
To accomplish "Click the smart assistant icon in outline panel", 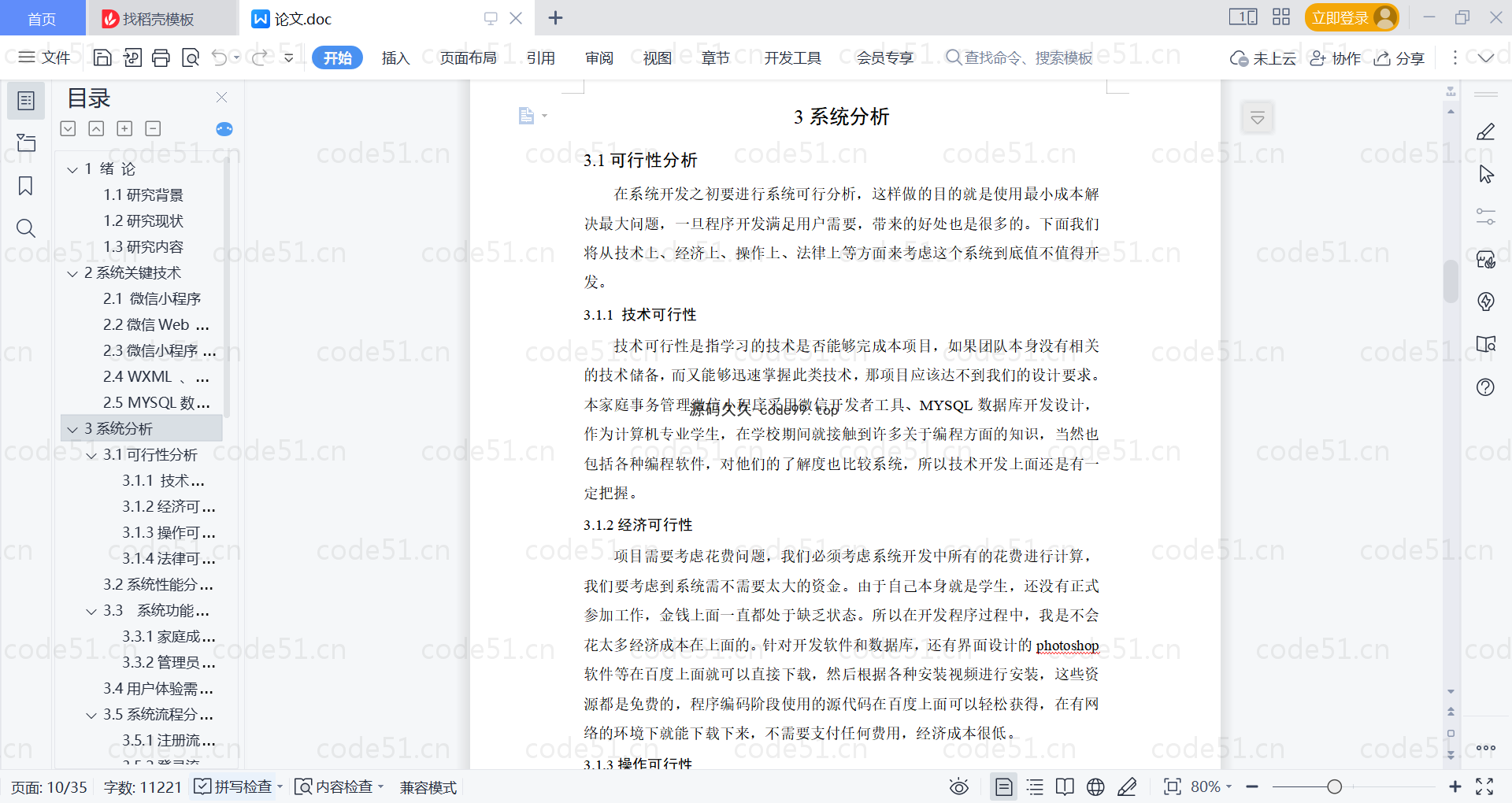I will coord(224,129).
